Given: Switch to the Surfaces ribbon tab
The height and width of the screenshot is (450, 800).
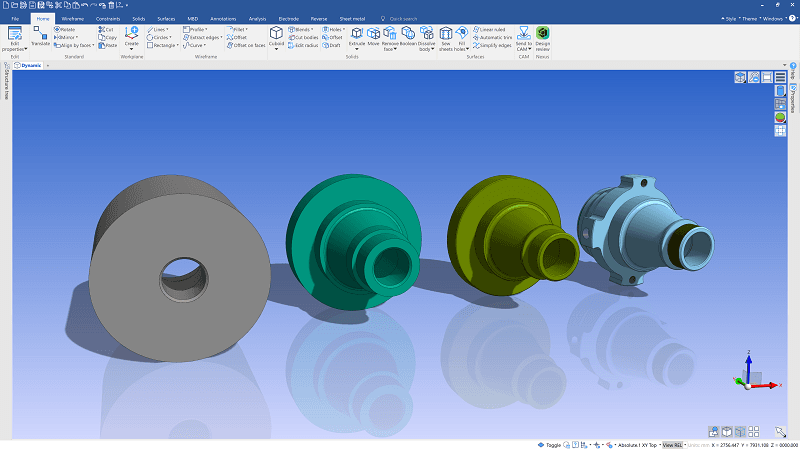Looking at the screenshot, I should (x=166, y=18).
